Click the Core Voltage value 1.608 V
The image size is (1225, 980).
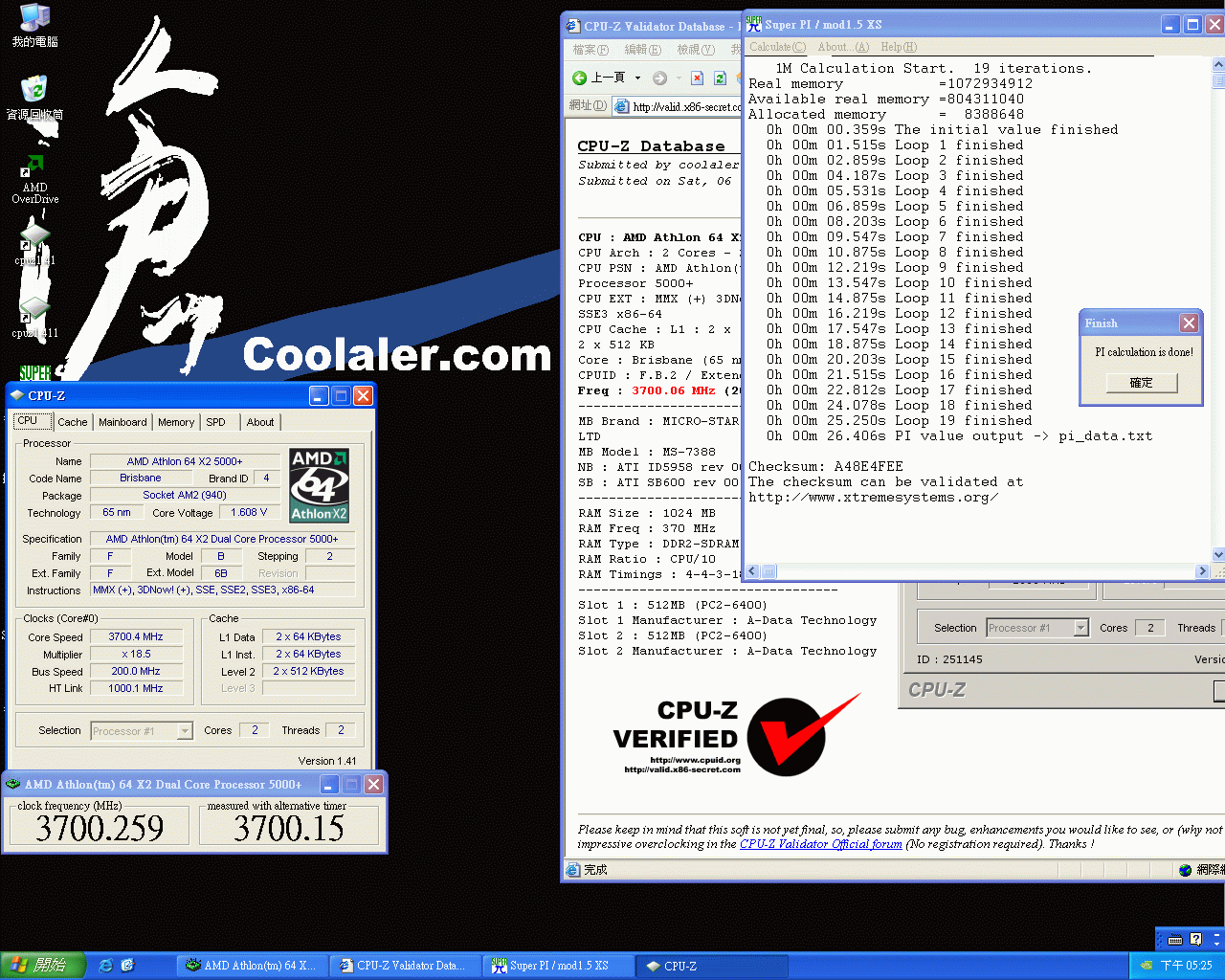[x=249, y=512]
